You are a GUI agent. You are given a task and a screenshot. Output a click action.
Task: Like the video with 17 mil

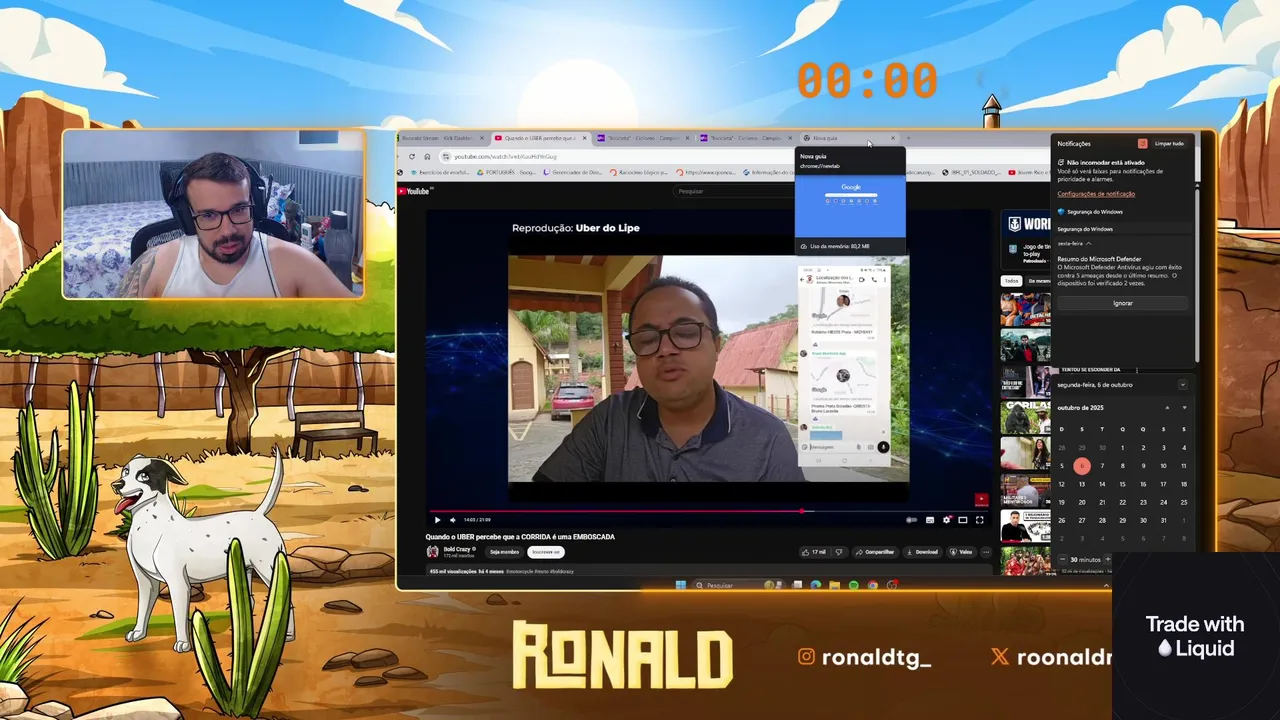pyautogui.click(x=814, y=552)
